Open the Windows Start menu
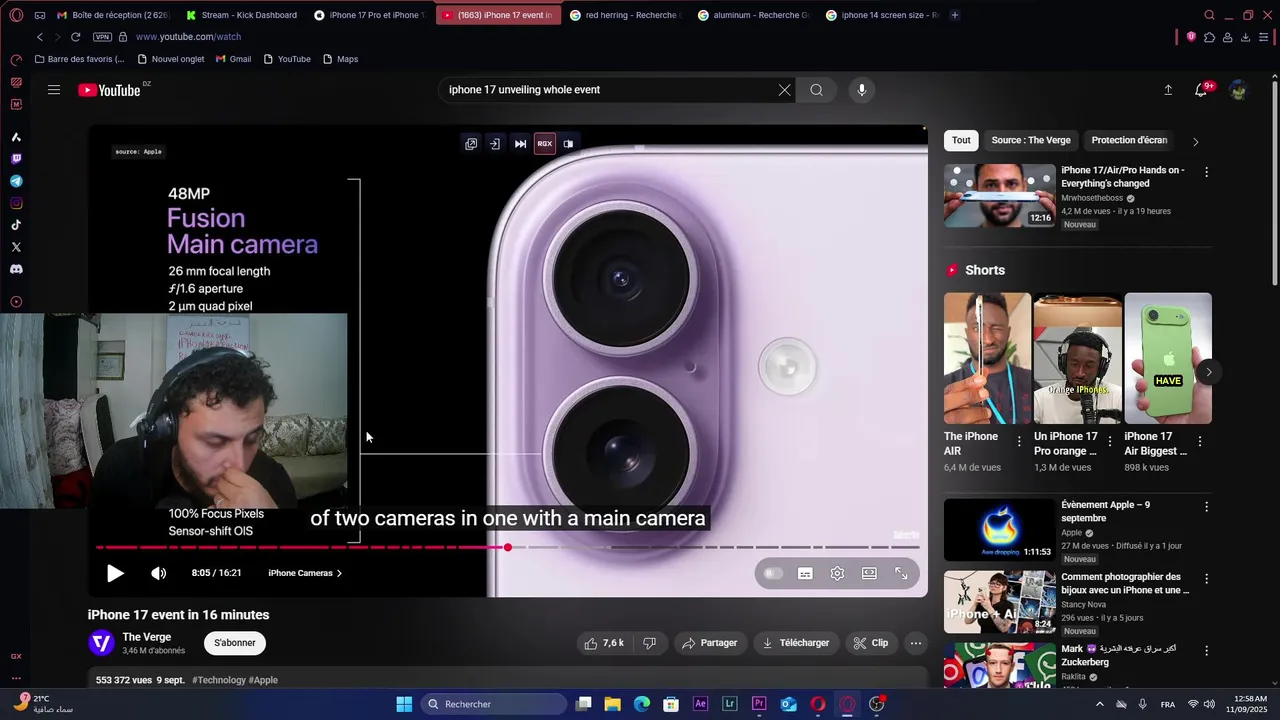This screenshot has height=720, width=1280. [404, 704]
